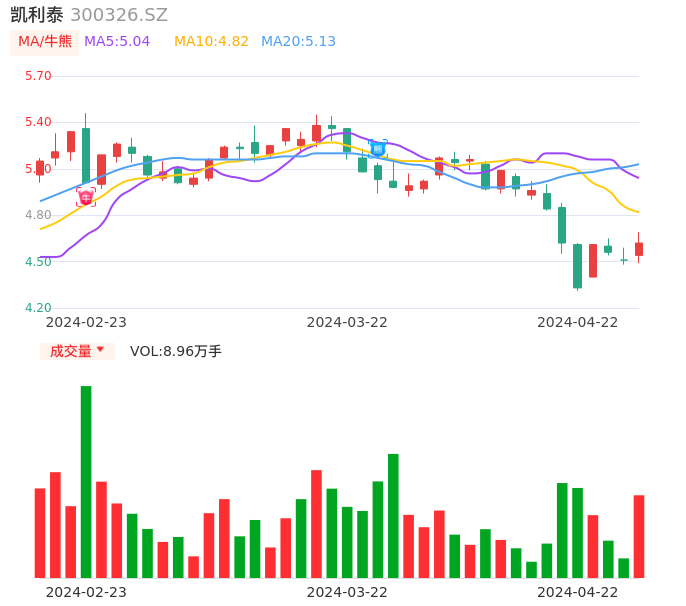The width and height of the screenshot is (686, 606).
Task: Toggle the MA10:4.82 yellow line legend
Action: [211, 41]
